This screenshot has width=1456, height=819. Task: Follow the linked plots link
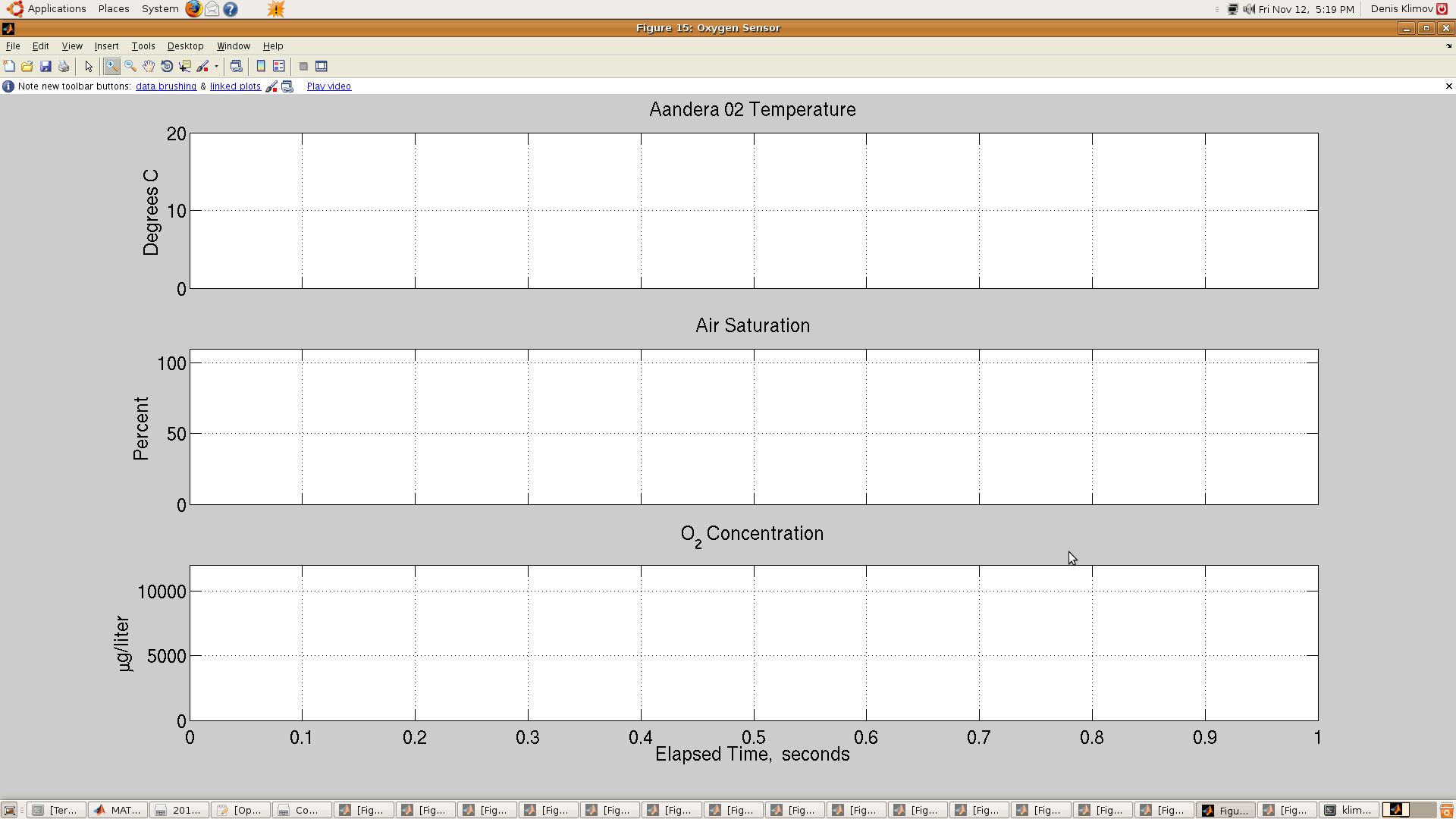click(x=235, y=86)
